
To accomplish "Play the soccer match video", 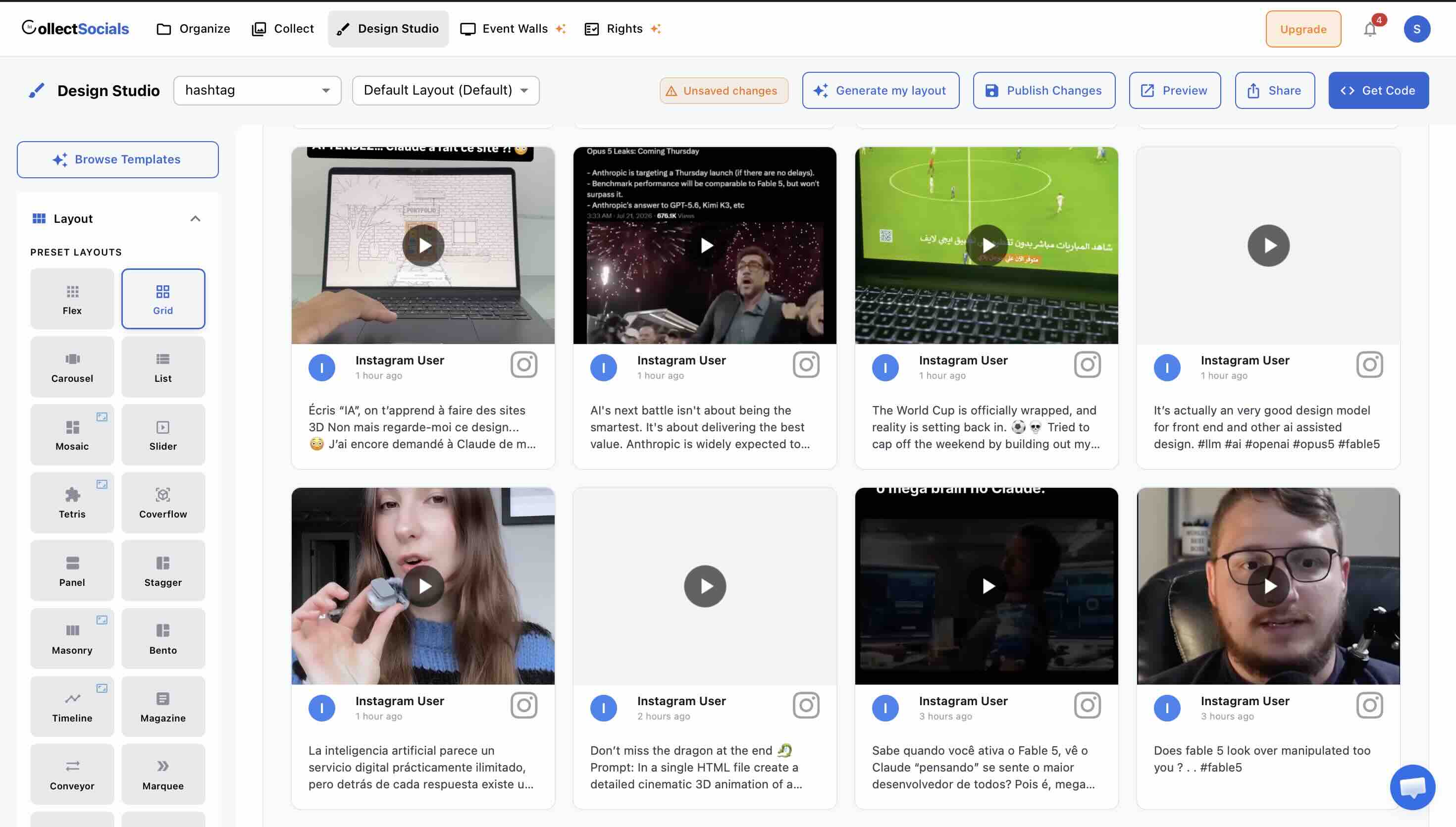I will 987,245.
